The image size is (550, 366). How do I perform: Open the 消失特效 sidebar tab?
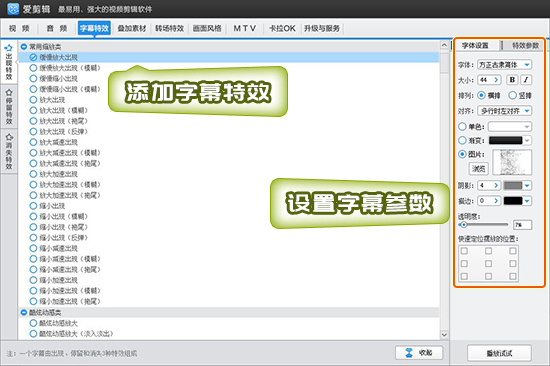pyautogui.click(x=9, y=151)
